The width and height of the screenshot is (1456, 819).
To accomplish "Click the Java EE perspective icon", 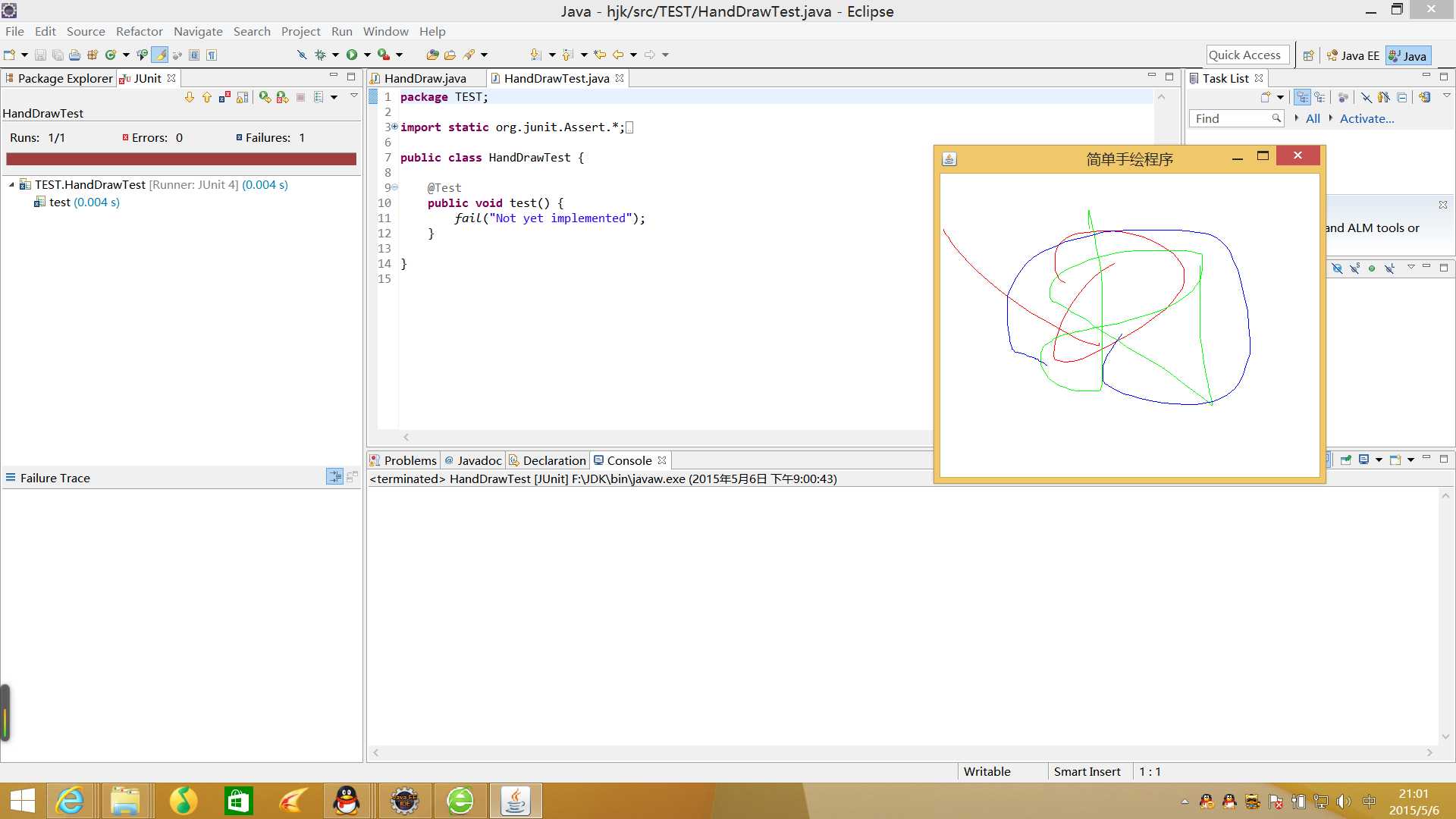I will [x=1354, y=55].
